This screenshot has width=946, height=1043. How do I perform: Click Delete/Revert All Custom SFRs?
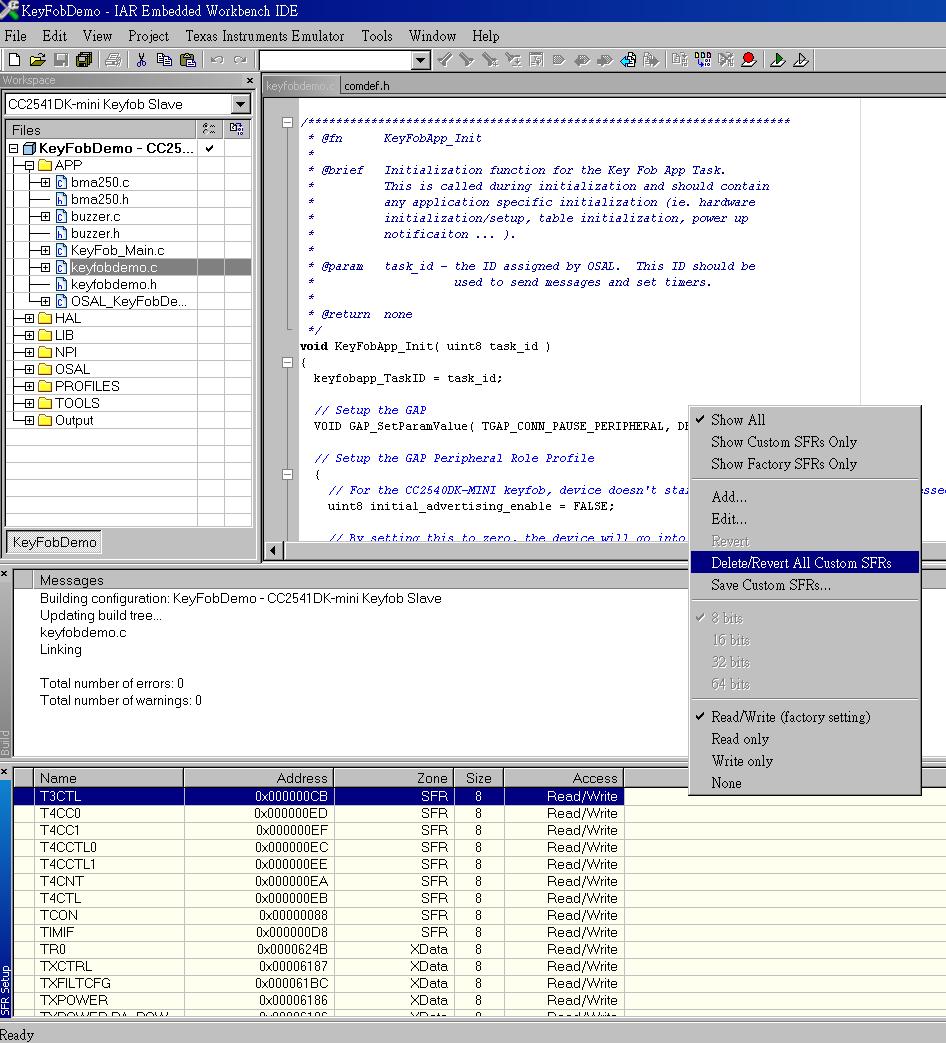[x=801, y=563]
